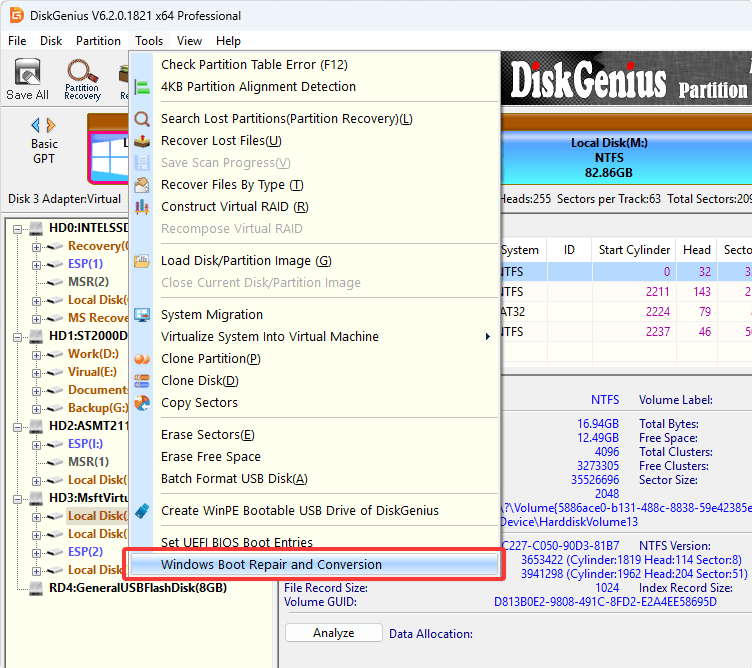Select MSR(2) under HD0
752x668 pixels.
coord(88,282)
